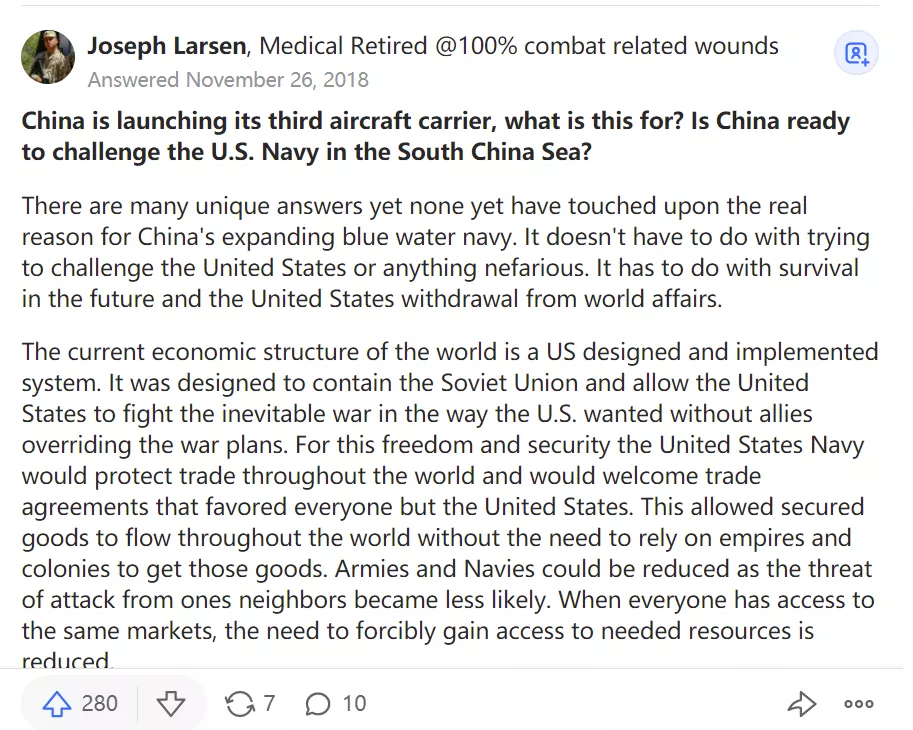Click the reshare count 7
Viewport: 913px width, 730px height.
(270, 704)
